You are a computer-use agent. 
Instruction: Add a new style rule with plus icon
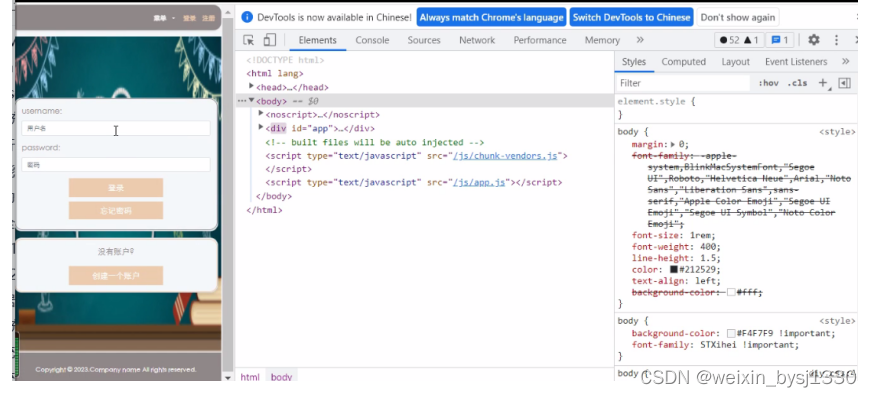823,83
